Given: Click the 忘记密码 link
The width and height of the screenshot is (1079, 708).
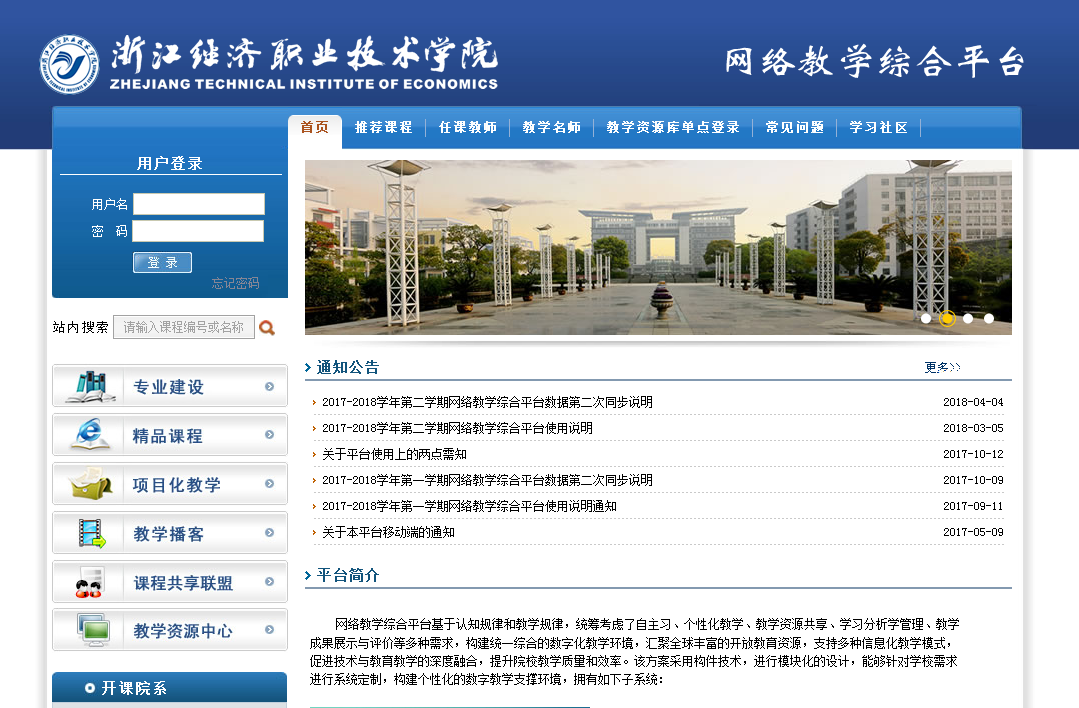Looking at the screenshot, I should click(x=235, y=283).
